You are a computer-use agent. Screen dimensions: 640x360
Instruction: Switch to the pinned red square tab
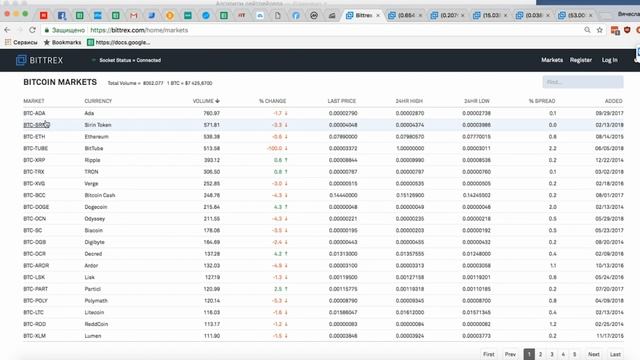click(x=44, y=16)
